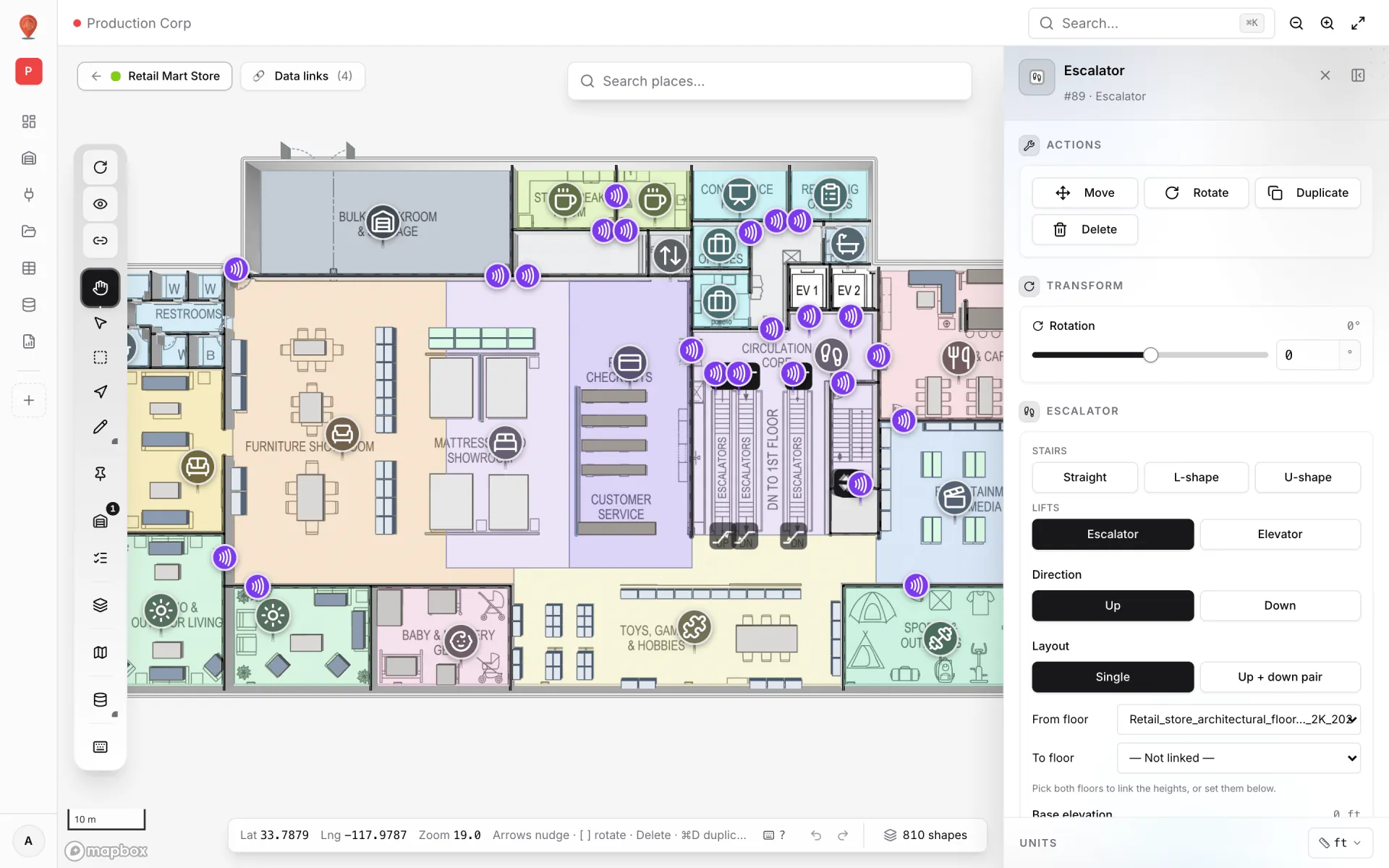Select U-shape stairs type
Viewport: 1389px width, 868px height.
[1307, 477]
